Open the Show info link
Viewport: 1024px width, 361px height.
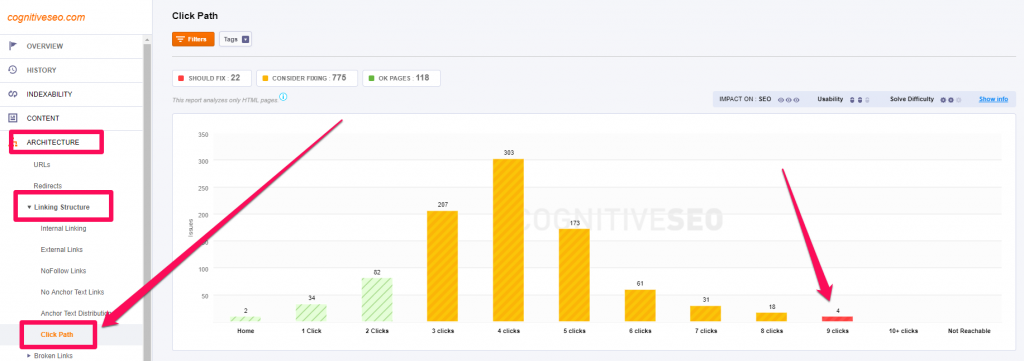coord(993,99)
